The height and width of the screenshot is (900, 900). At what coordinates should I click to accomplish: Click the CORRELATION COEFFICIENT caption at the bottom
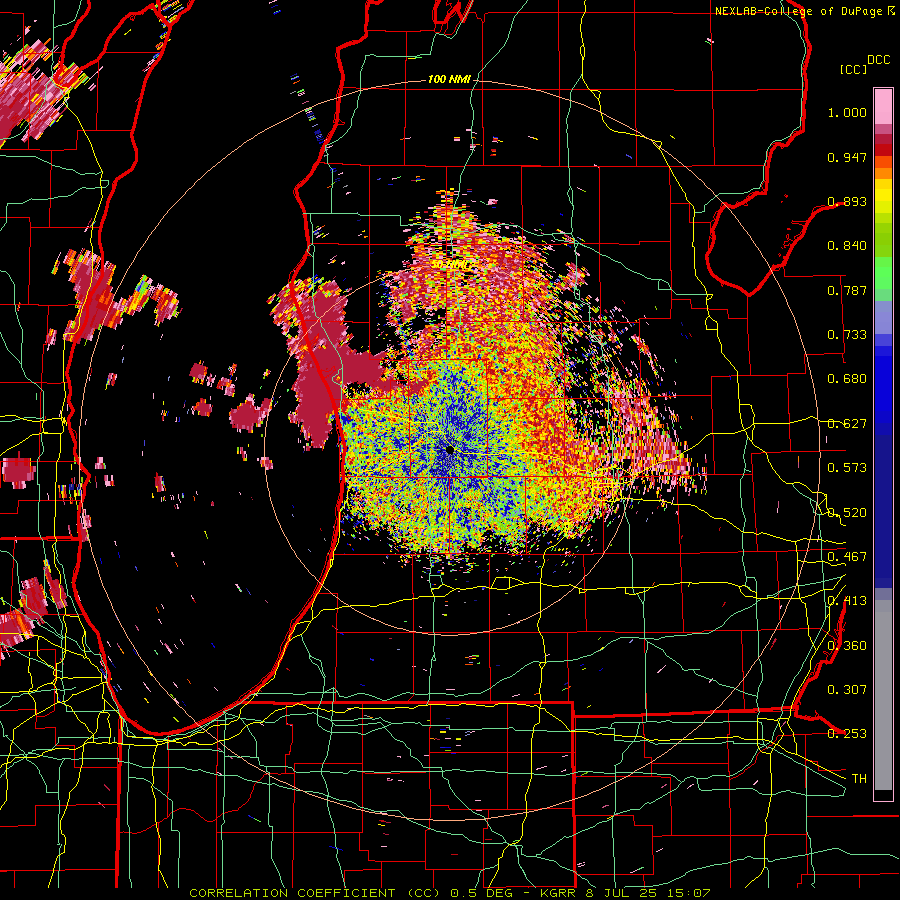[449, 893]
